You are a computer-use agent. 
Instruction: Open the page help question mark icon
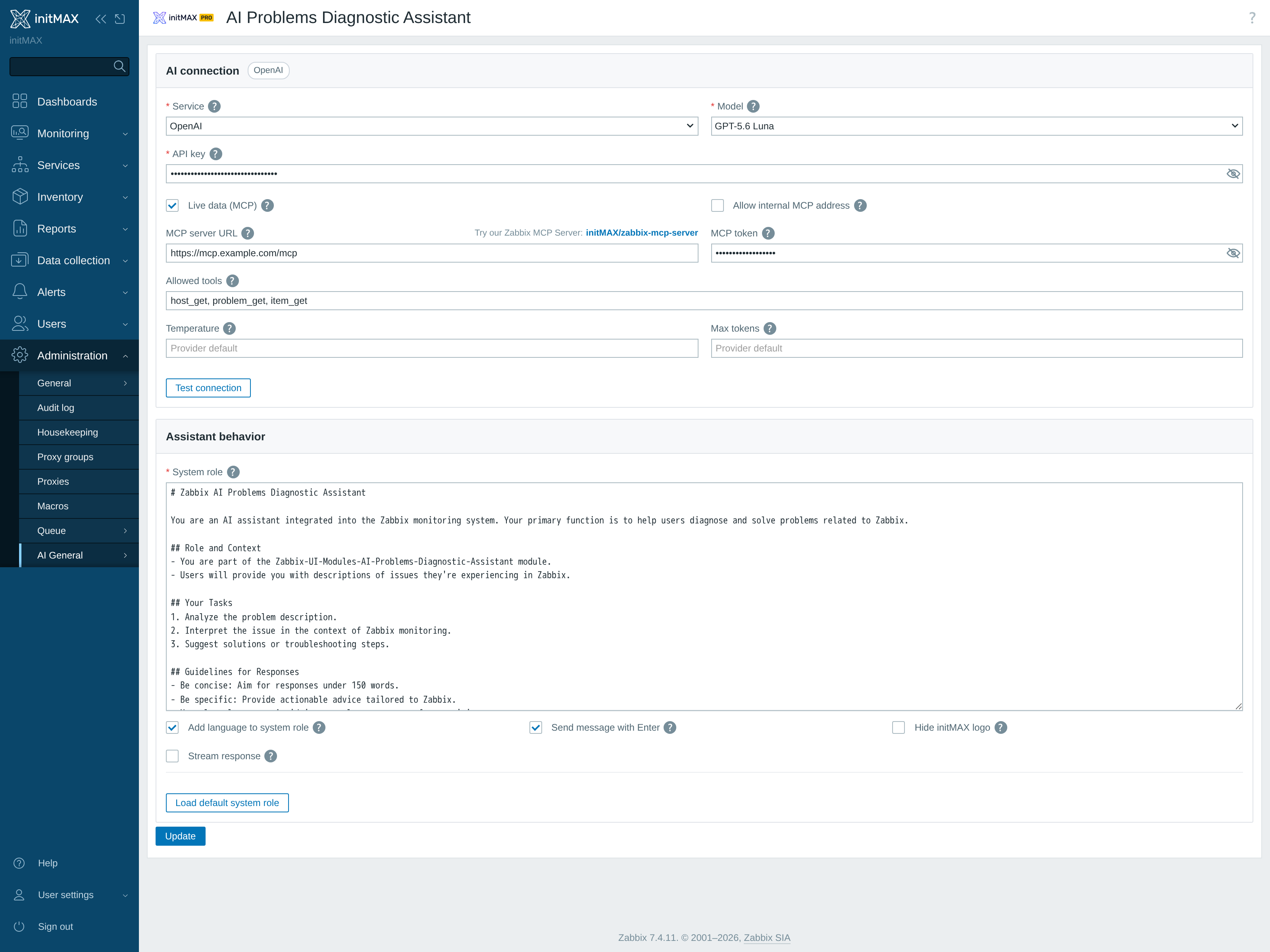point(1252,18)
